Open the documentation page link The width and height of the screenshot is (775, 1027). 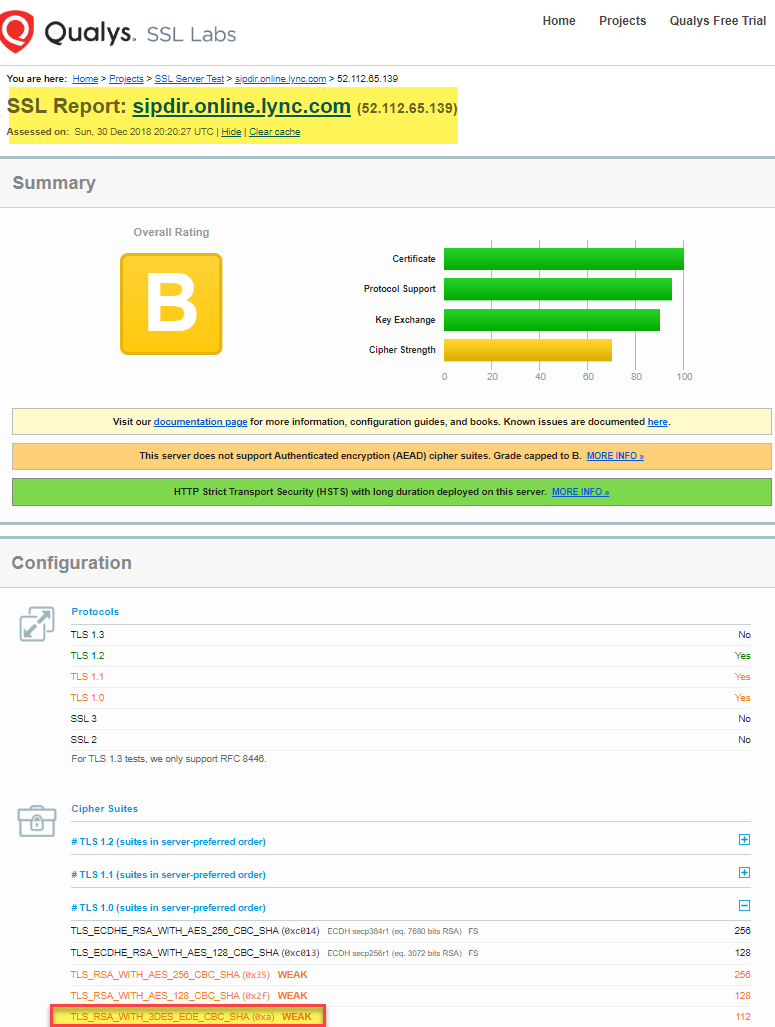[x=200, y=422]
